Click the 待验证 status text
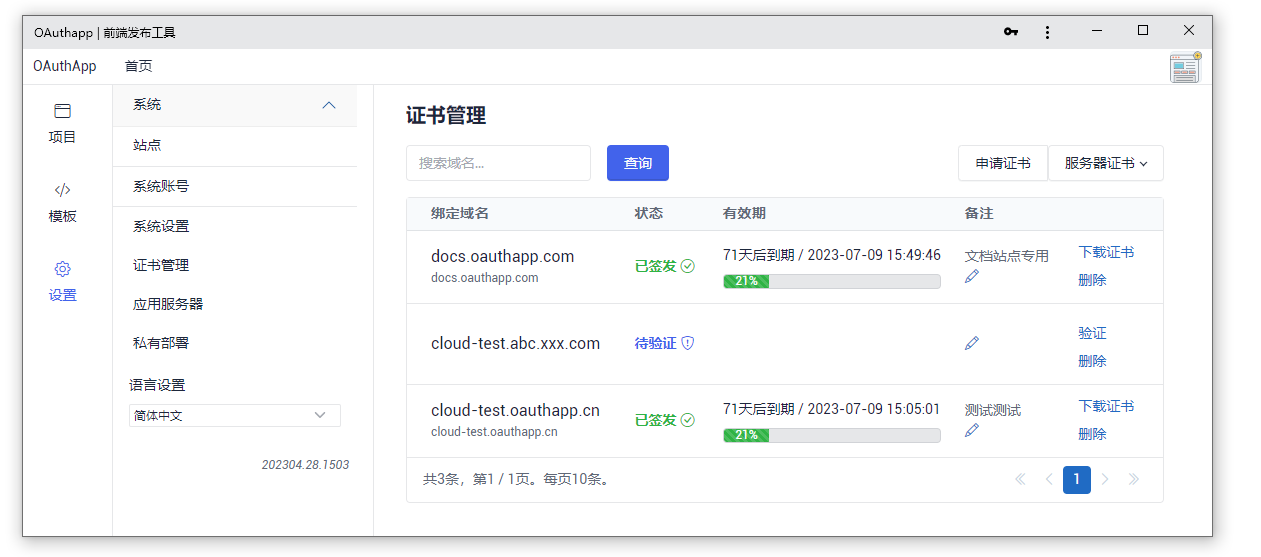 (x=656, y=343)
